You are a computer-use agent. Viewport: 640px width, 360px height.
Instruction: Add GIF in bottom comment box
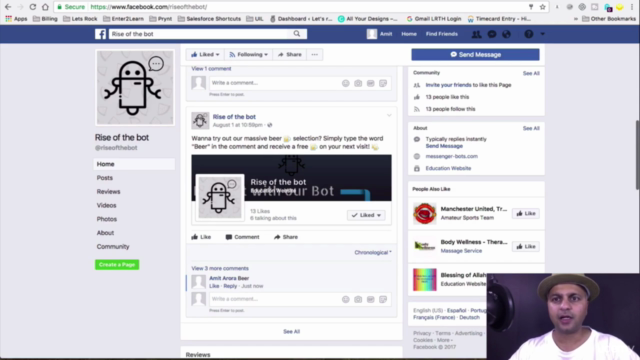pos(371,299)
